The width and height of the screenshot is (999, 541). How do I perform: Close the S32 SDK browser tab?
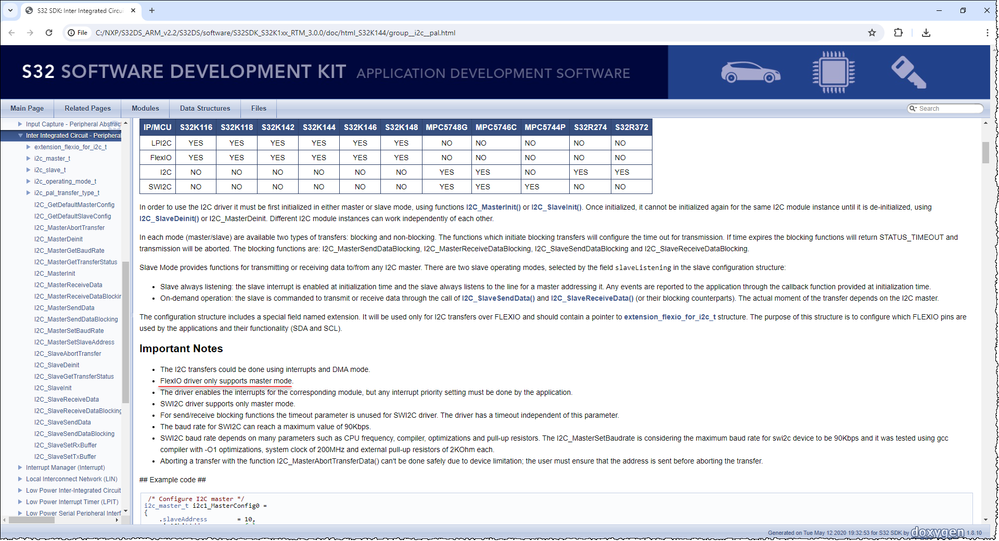click(x=133, y=10)
